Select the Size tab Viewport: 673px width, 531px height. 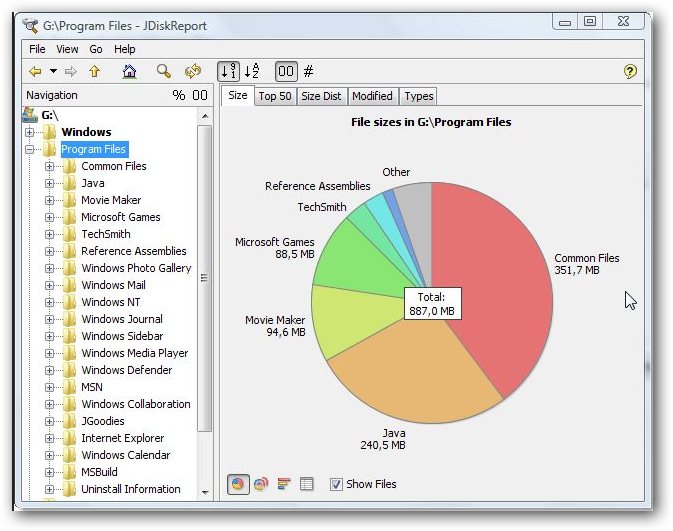pyautogui.click(x=238, y=95)
